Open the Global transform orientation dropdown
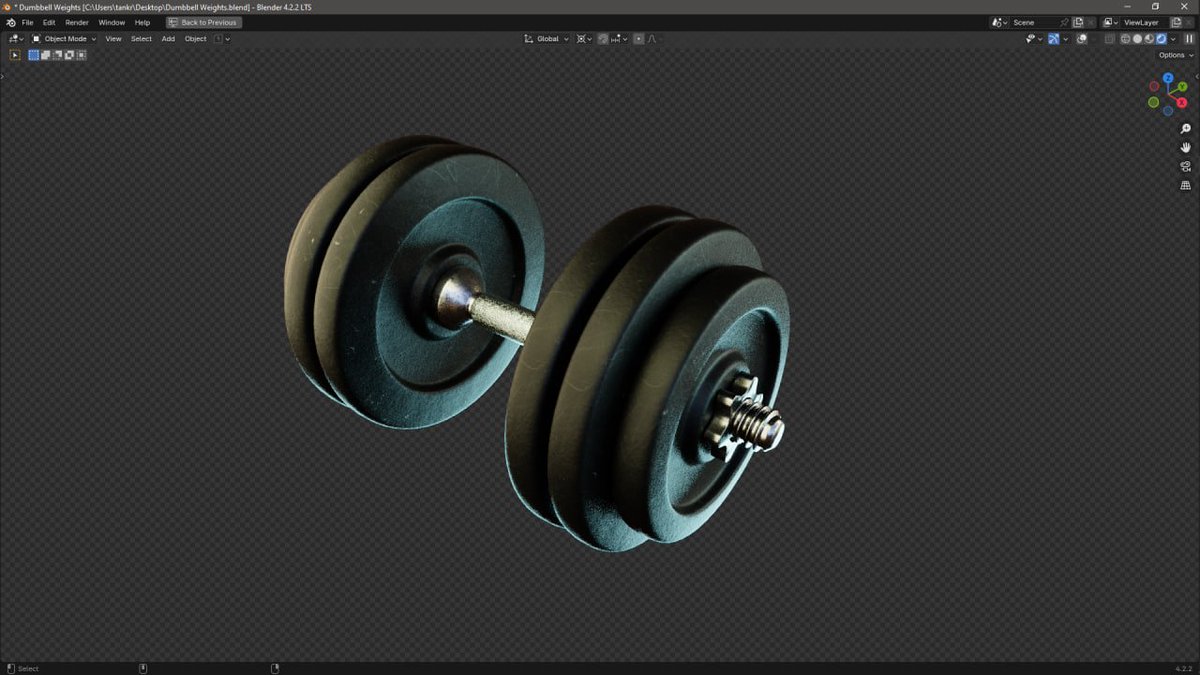This screenshot has height=675, width=1200. point(546,38)
